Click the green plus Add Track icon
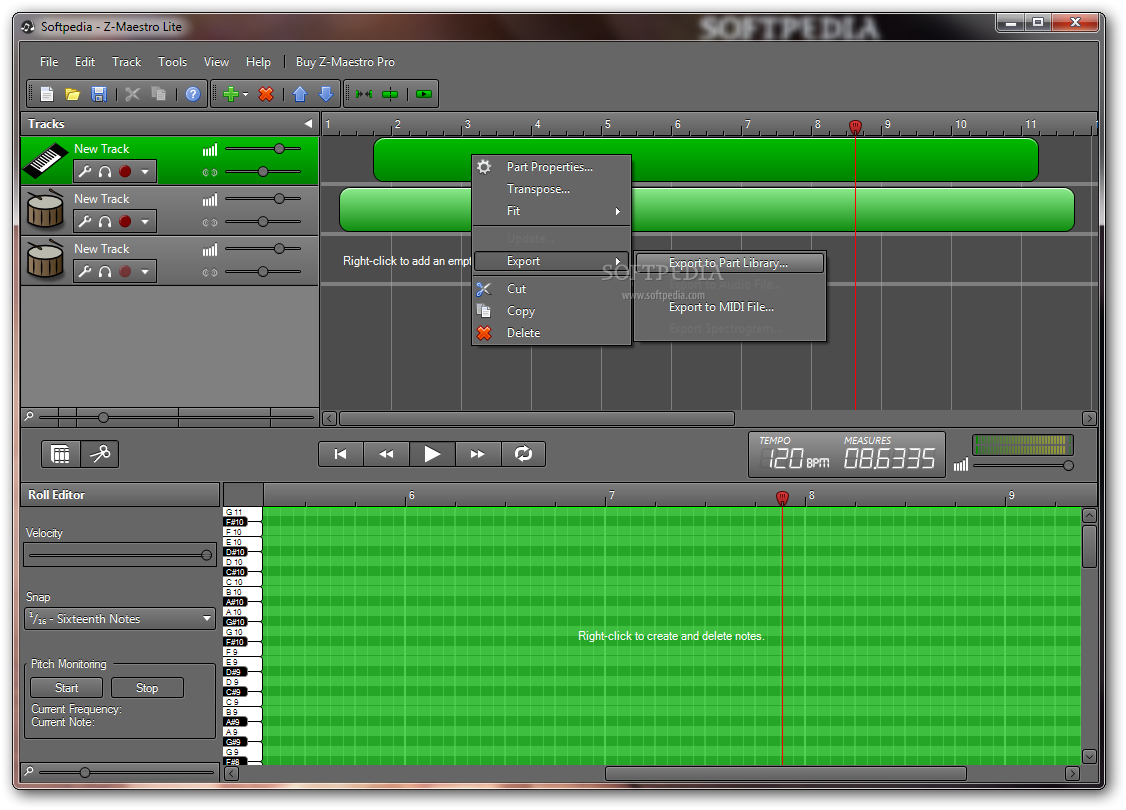 tap(231, 94)
